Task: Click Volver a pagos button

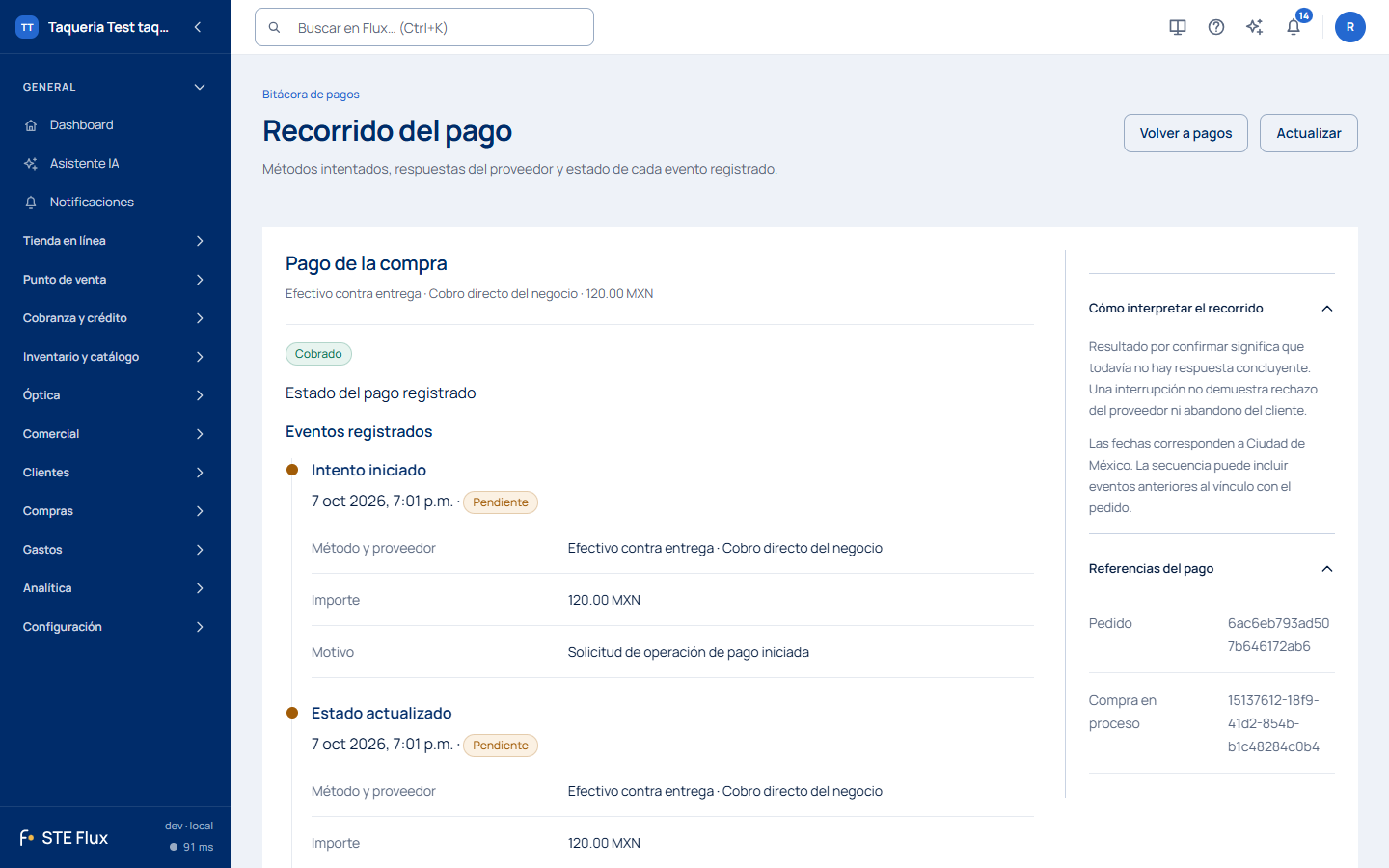Action: point(1185,133)
